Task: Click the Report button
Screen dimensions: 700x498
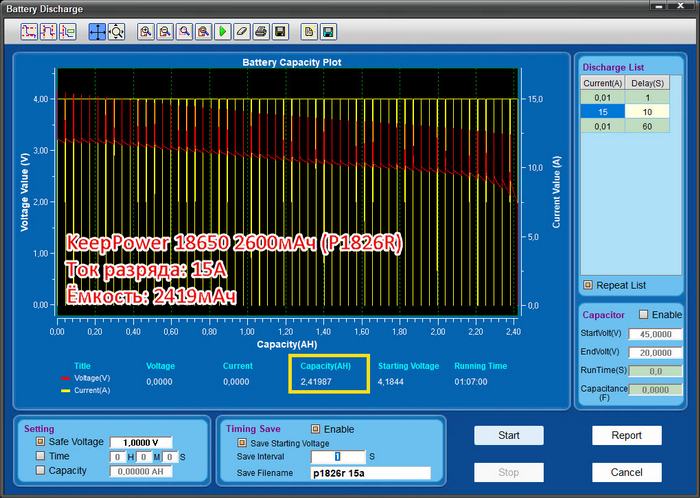Action: click(x=627, y=436)
